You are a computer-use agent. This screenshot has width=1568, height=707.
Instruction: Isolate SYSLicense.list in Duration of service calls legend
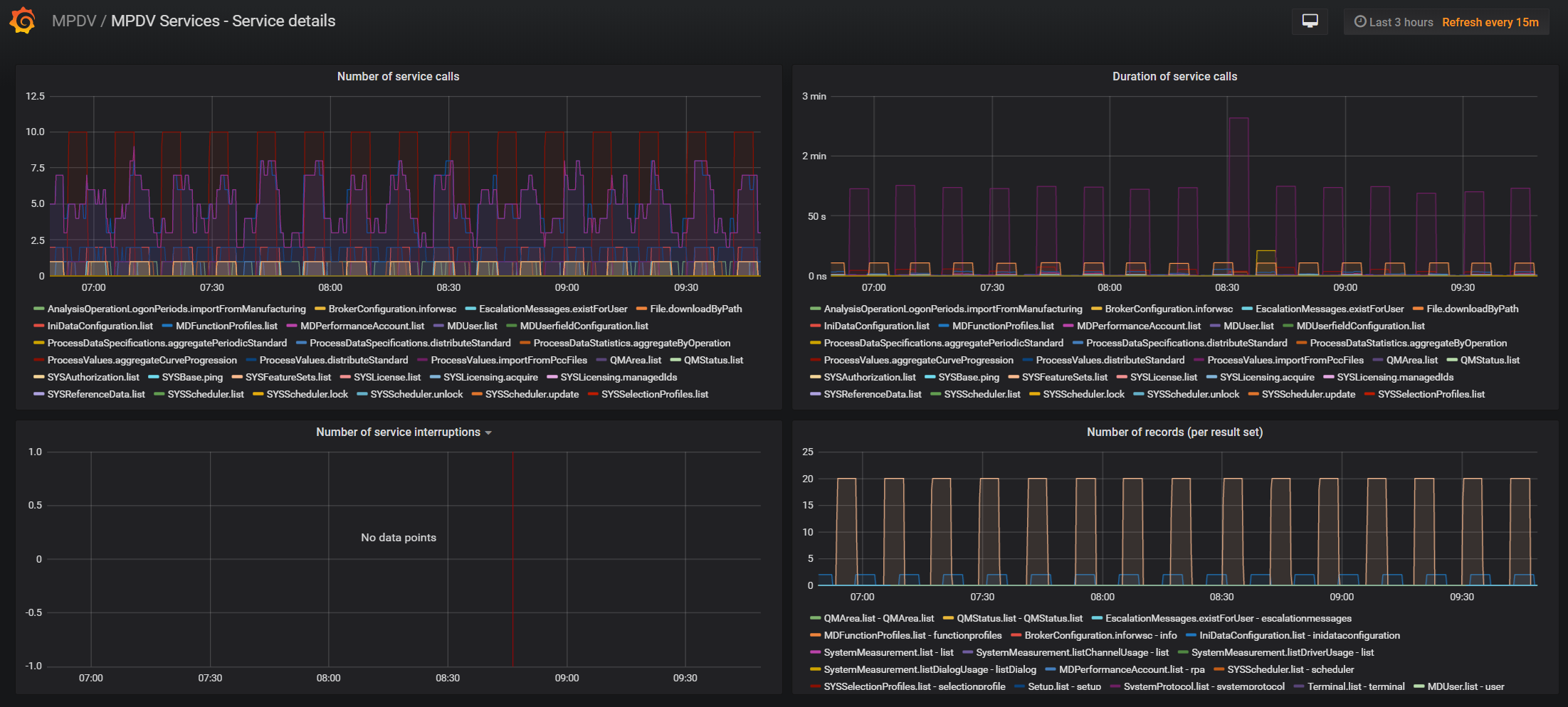pyautogui.click(x=1164, y=377)
